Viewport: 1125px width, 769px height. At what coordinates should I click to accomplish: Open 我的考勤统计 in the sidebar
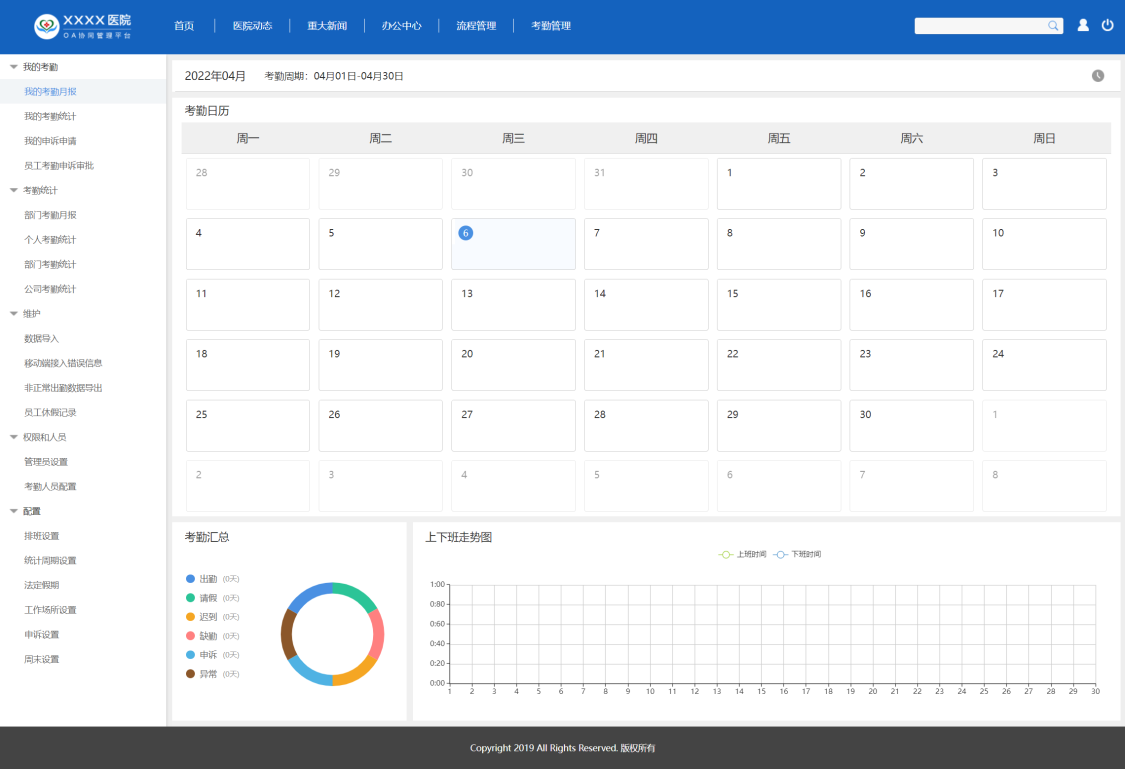click(50, 116)
